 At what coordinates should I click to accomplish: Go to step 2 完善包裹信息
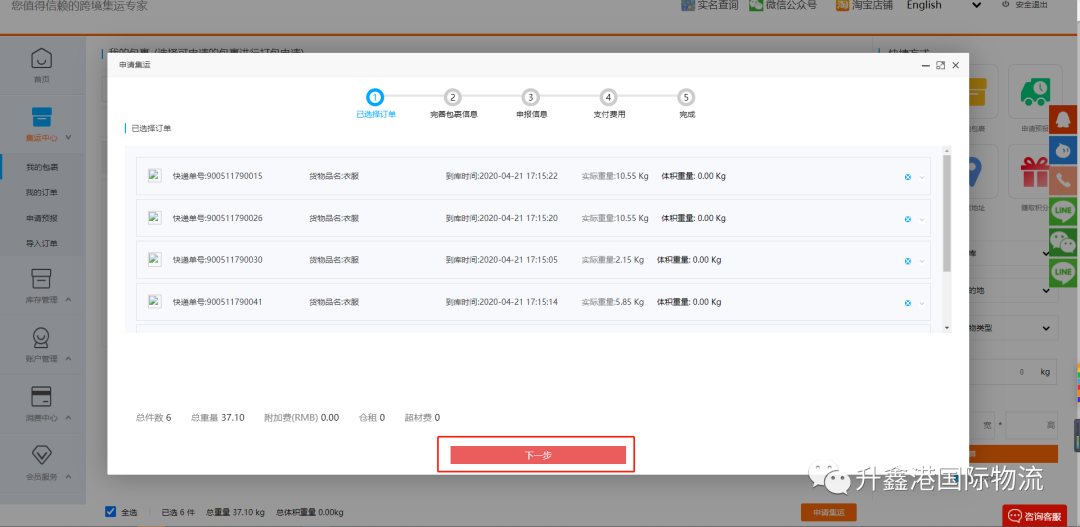[453, 98]
